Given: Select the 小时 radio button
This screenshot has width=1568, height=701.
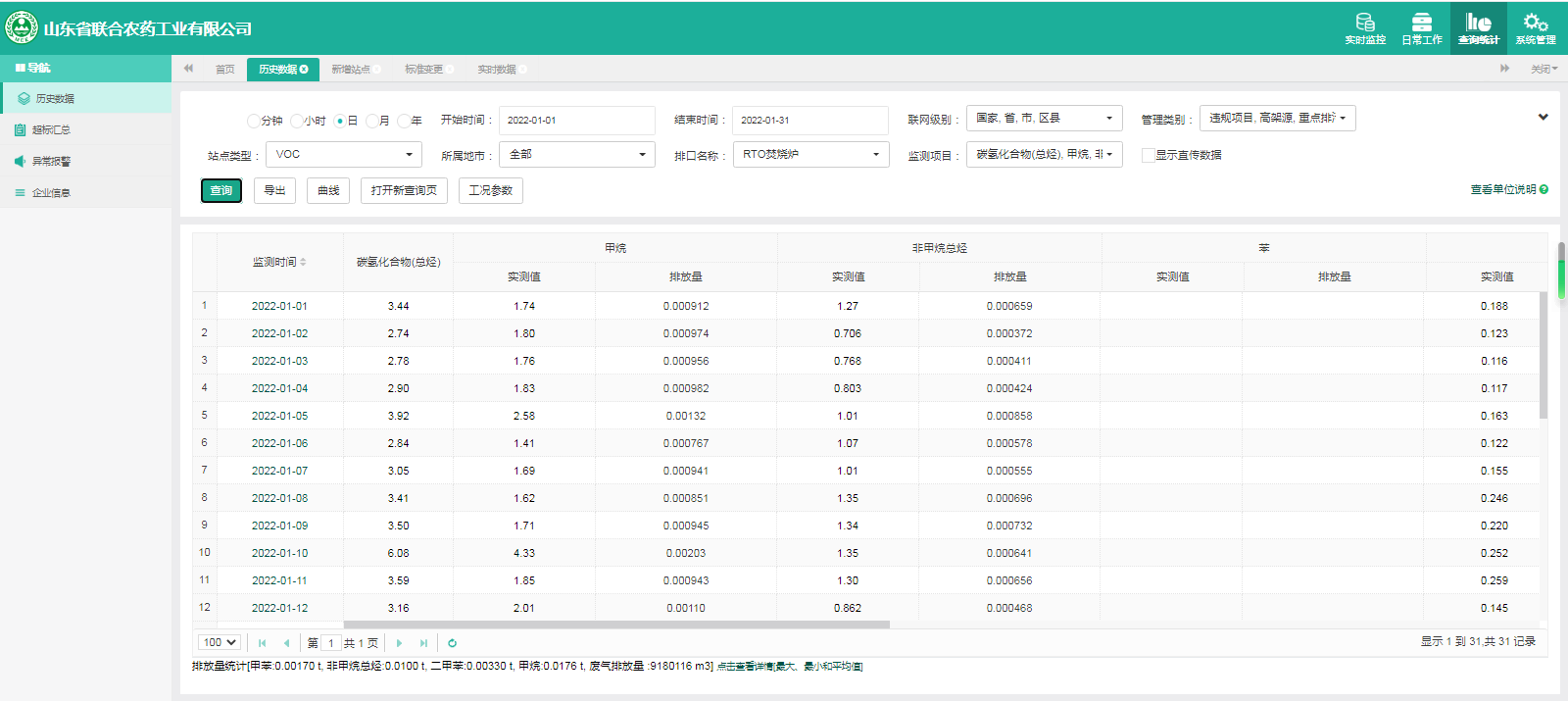Looking at the screenshot, I should click(297, 121).
